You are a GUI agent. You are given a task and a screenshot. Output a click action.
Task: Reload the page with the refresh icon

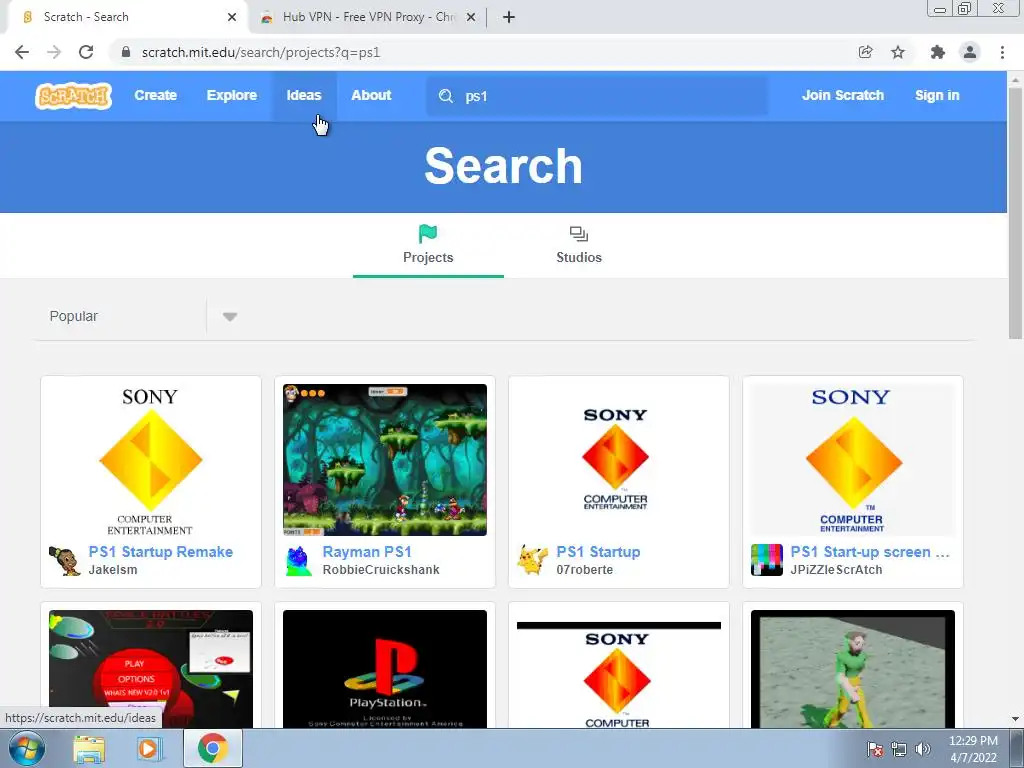[x=86, y=52]
